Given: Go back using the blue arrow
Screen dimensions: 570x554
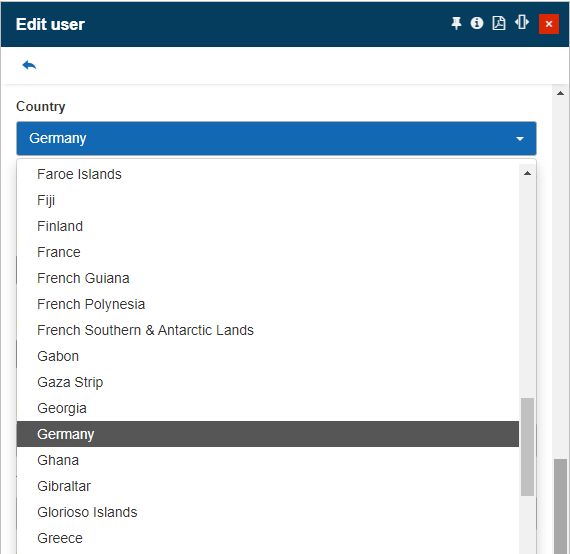Looking at the screenshot, I should pos(29,65).
